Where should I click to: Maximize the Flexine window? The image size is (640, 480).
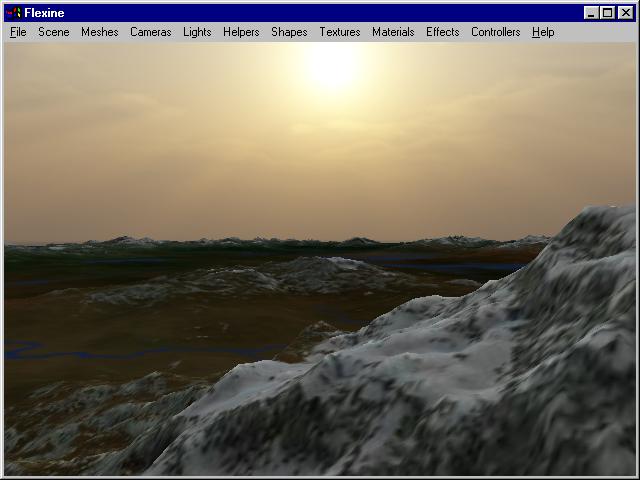click(607, 13)
